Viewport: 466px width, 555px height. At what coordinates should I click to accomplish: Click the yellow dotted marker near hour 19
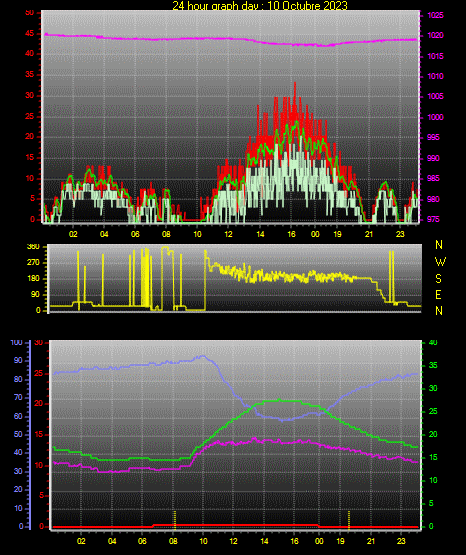[x=349, y=520]
